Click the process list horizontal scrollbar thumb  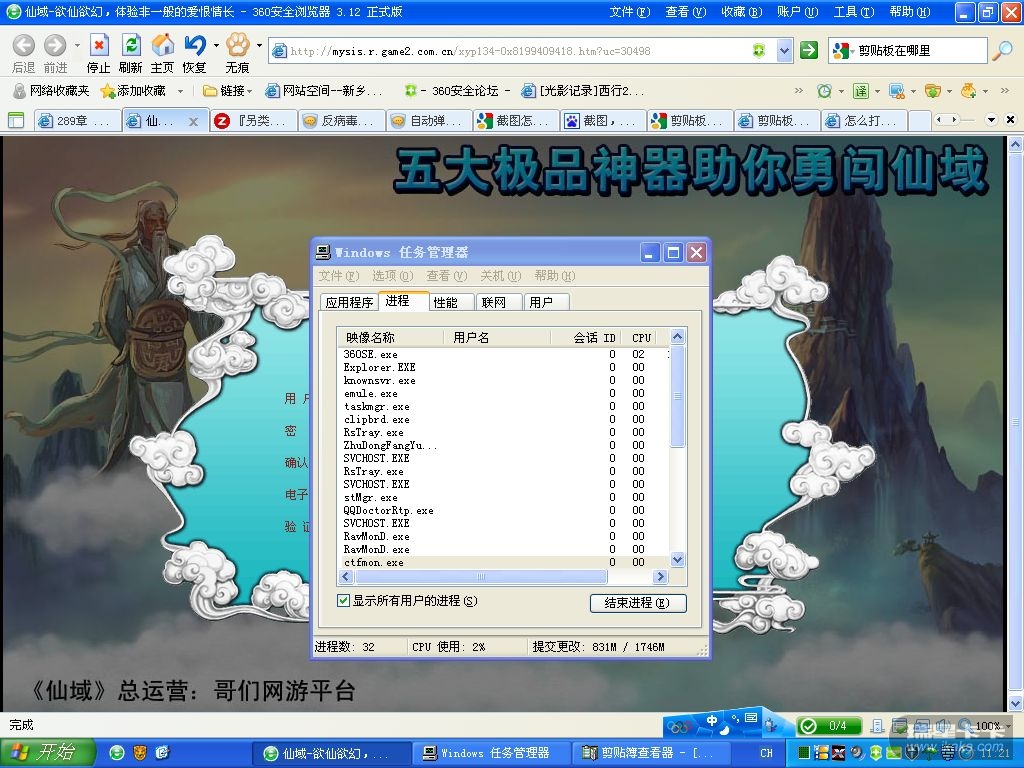481,577
